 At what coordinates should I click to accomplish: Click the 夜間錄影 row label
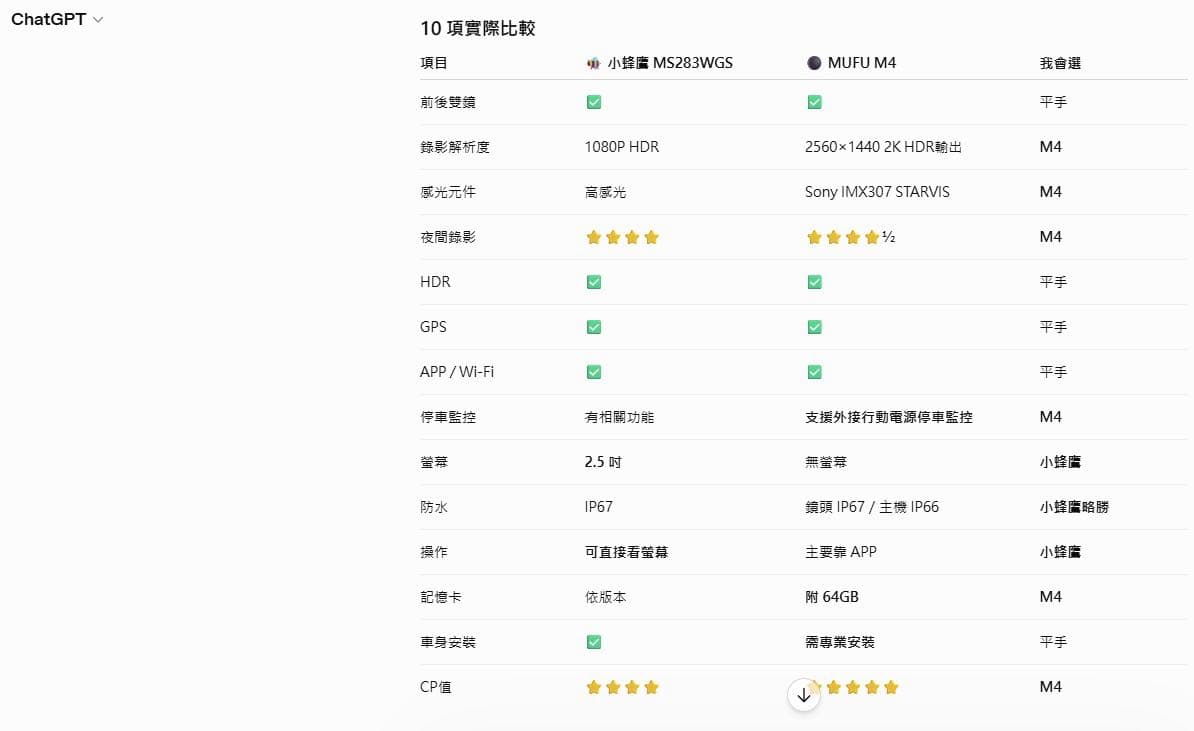point(448,237)
